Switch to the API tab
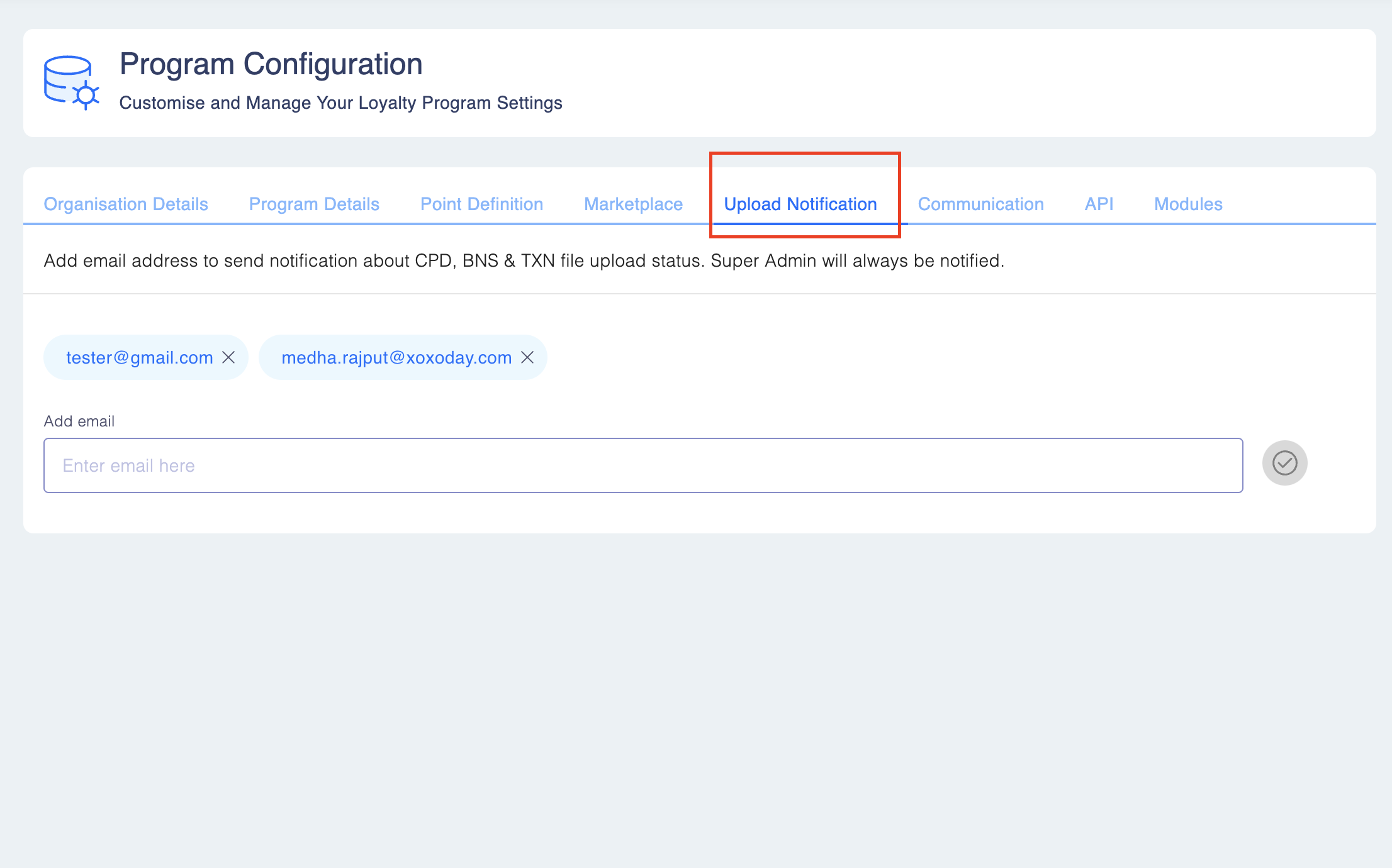 pos(1099,204)
